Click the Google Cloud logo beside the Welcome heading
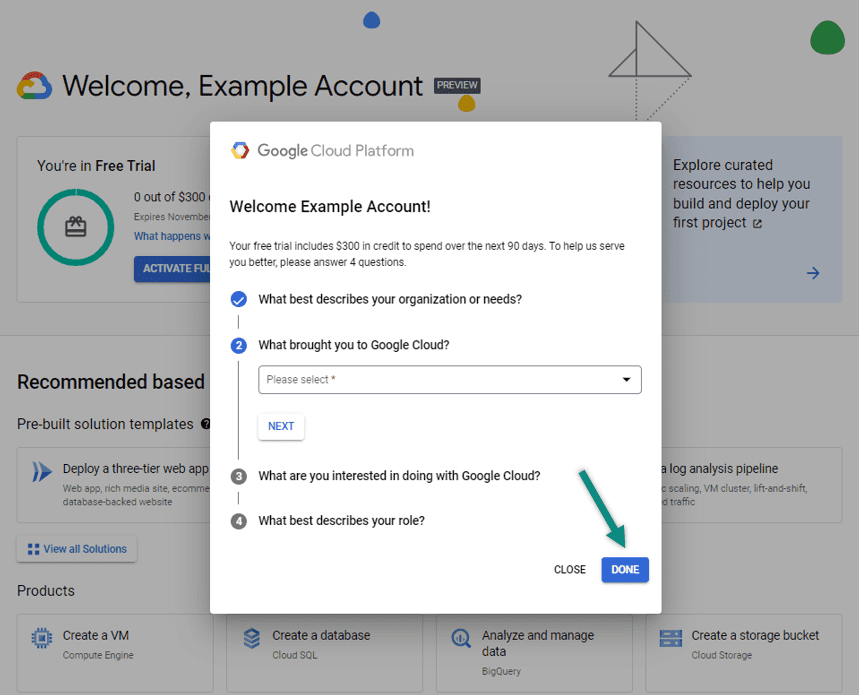Viewport: 859px width, 695px height. click(x=35, y=85)
